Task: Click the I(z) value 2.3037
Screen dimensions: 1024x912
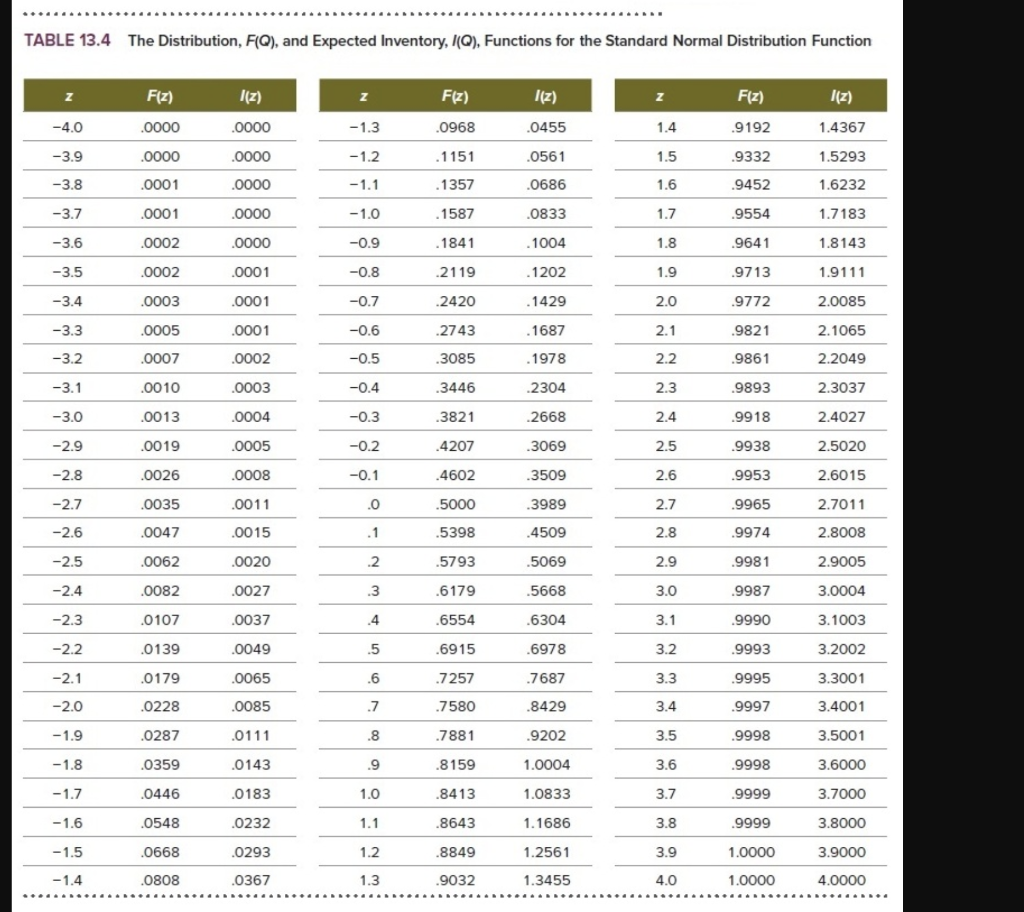Action: coord(842,387)
